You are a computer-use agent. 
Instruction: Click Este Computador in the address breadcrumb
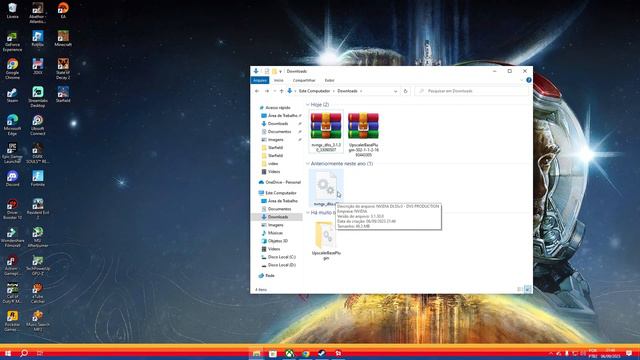(x=314, y=91)
